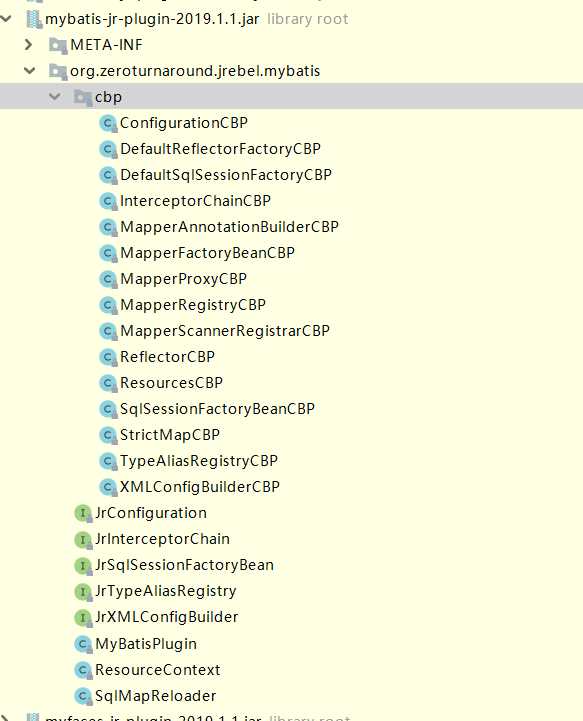The image size is (583, 721).
Task: Open the MapperScannerRegistrarCBP class name
Action: pos(225,331)
